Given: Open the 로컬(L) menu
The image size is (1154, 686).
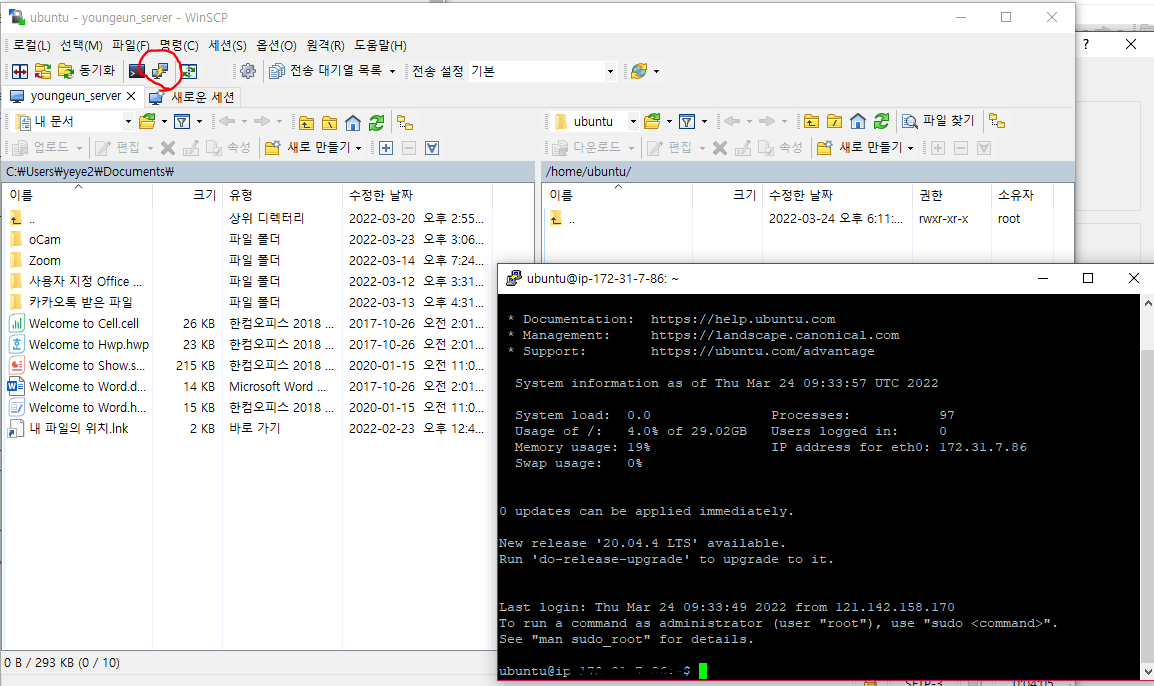Looking at the screenshot, I should coord(31,46).
